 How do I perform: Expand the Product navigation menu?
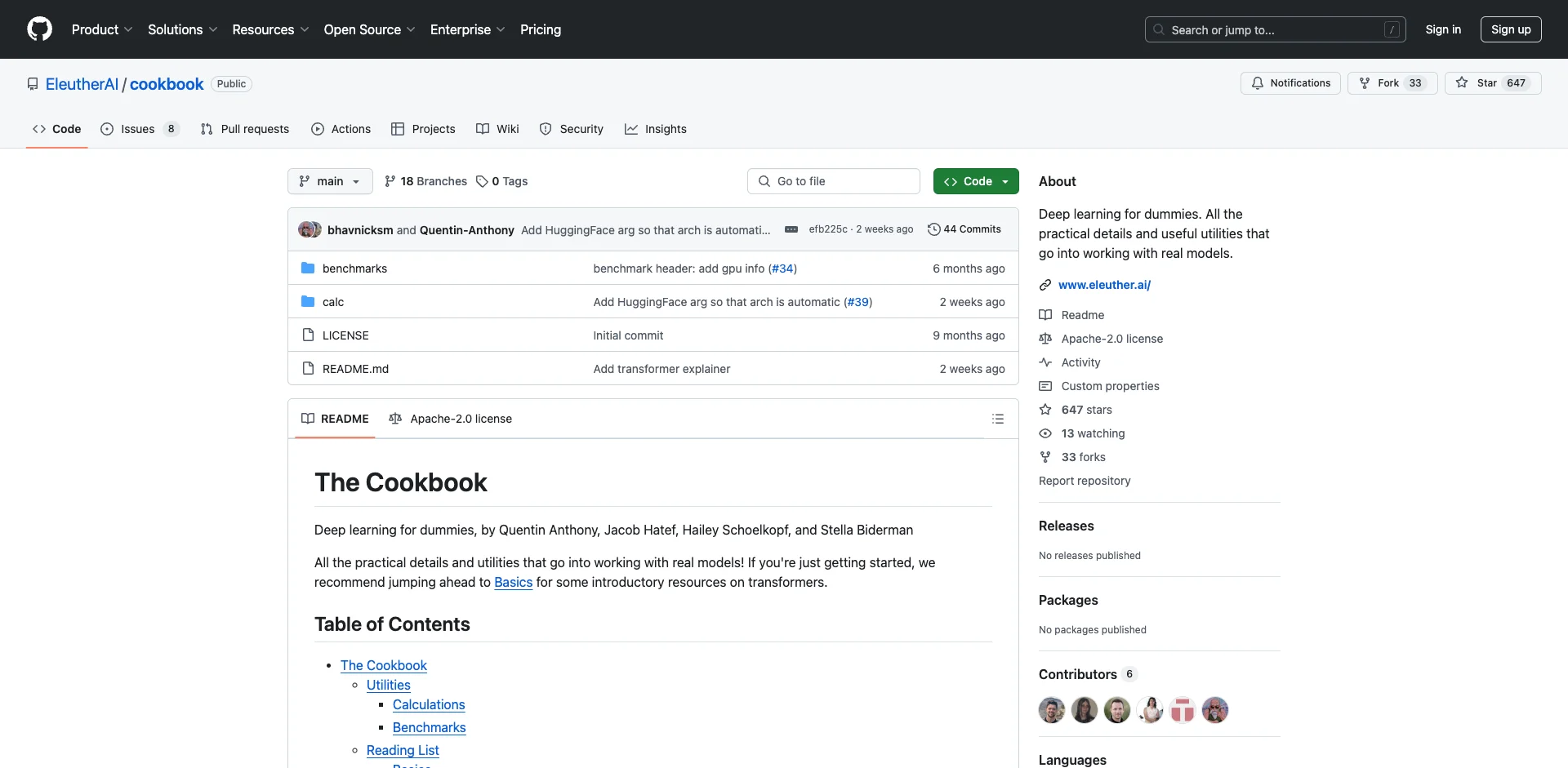coord(101,29)
